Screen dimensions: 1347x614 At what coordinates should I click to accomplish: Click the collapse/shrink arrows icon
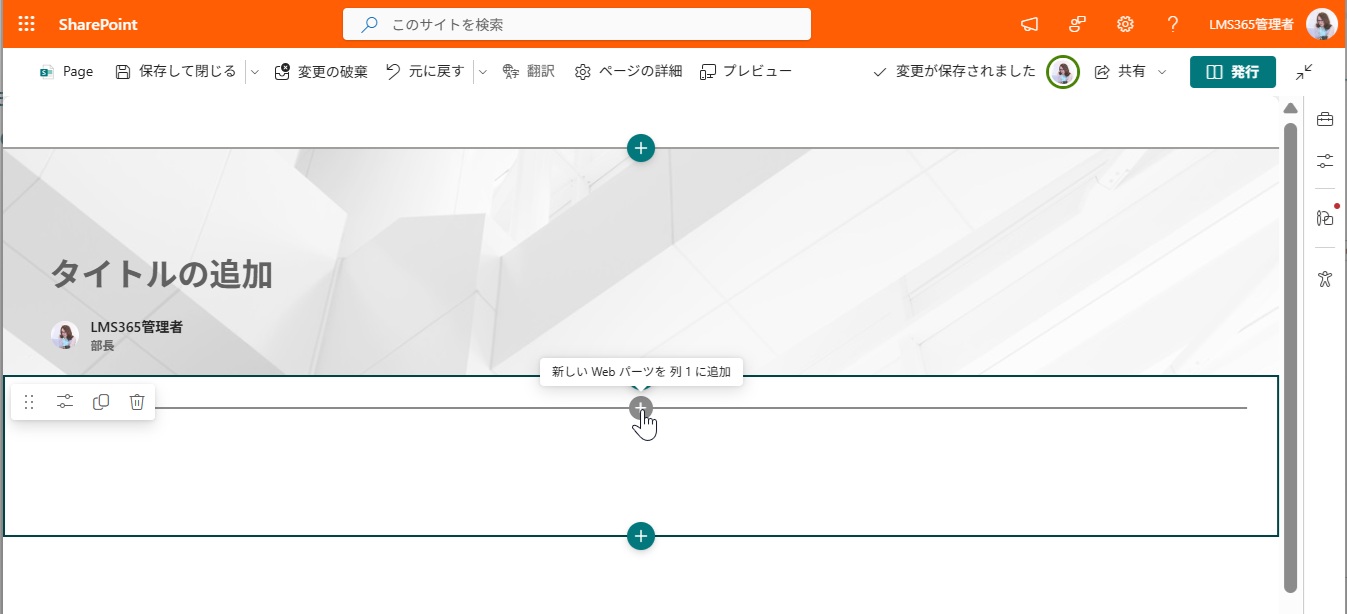pos(1304,72)
